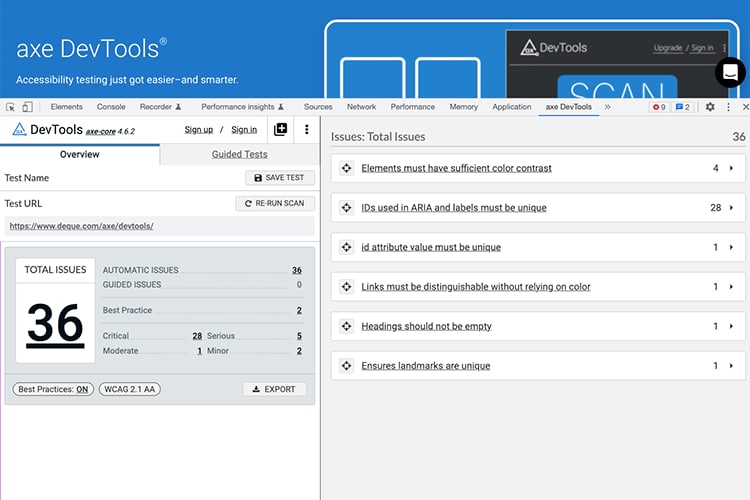The width and height of the screenshot is (750, 500).
Task: Click the Serious issues count 5
Action: 299,336
